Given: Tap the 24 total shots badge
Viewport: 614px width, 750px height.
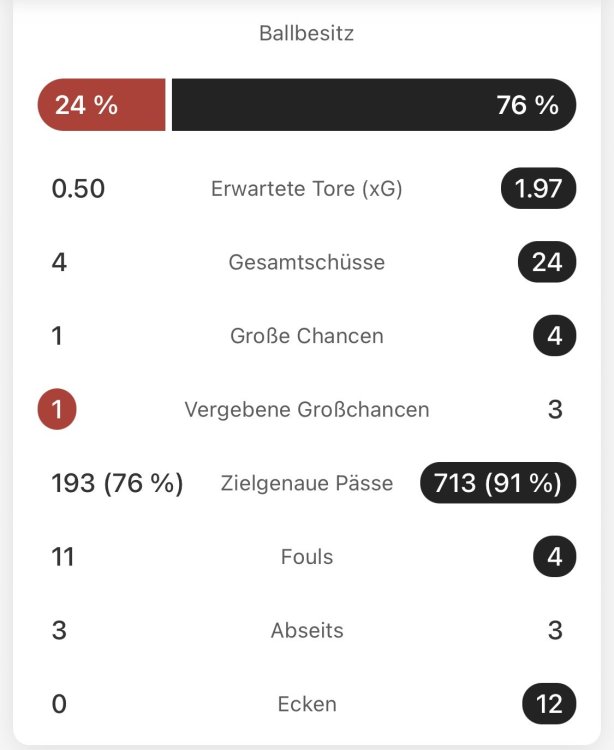Looking at the screenshot, I should click(x=547, y=262).
